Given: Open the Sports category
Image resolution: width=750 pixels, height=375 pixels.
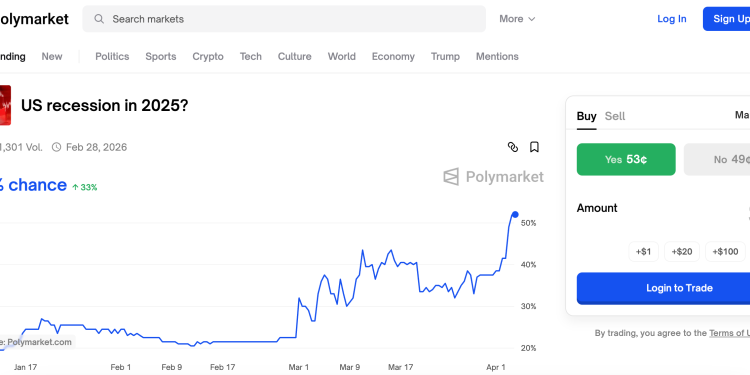Looking at the screenshot, I should 161,56.
